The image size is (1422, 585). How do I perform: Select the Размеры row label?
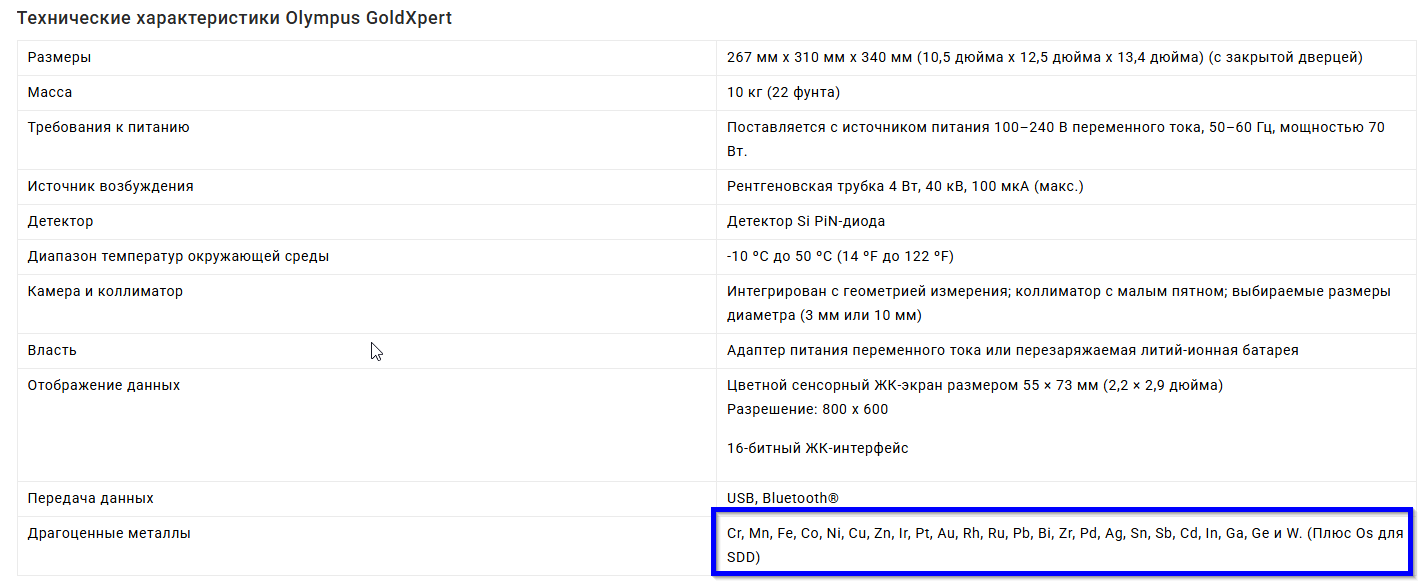(59, 58)
